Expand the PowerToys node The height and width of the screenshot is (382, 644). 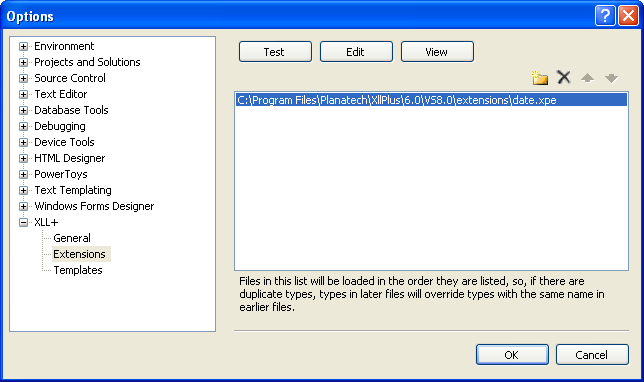tap(23, 175)
